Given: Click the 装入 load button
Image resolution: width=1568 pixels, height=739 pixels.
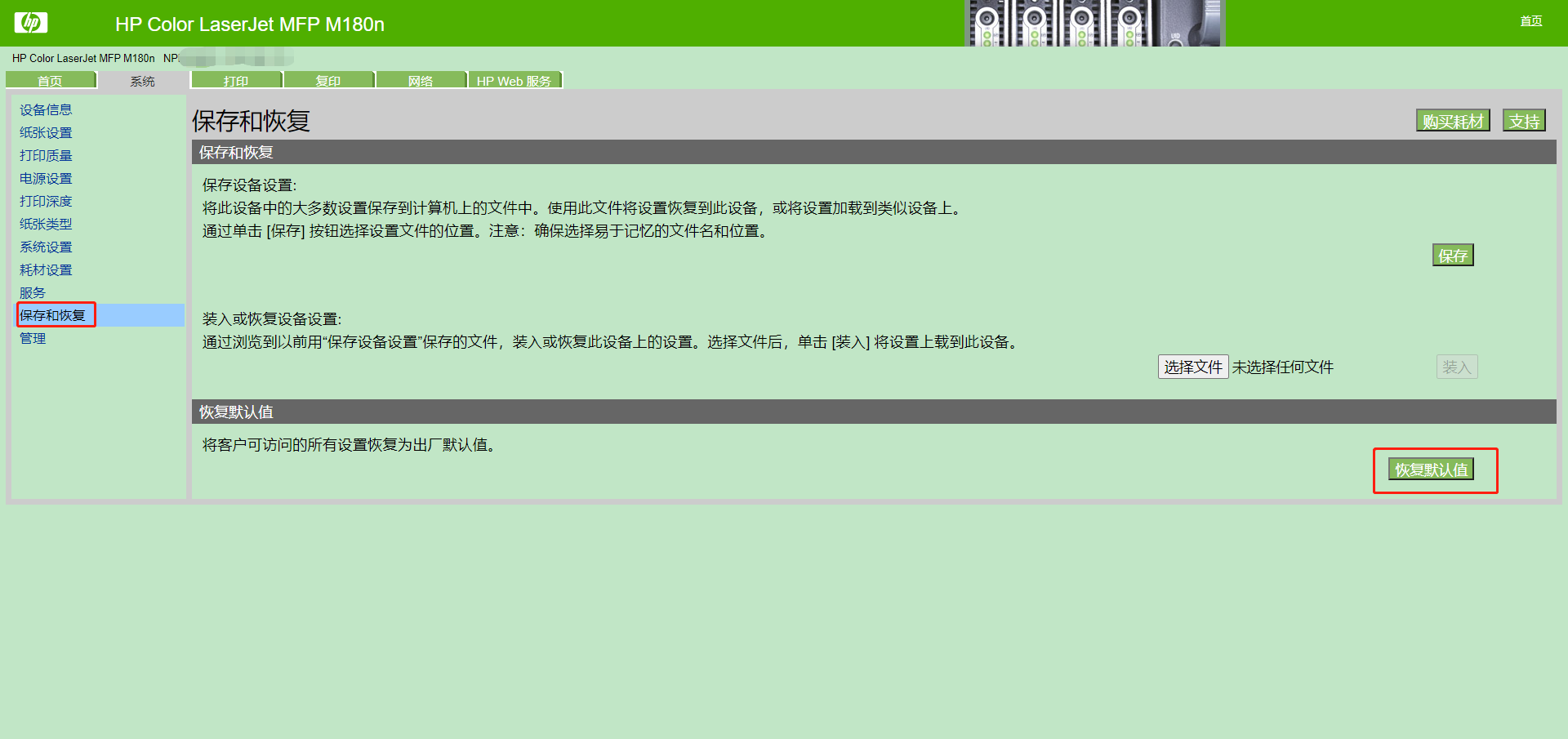Looking at the screenshot, I should click(x=1457, y=367).
